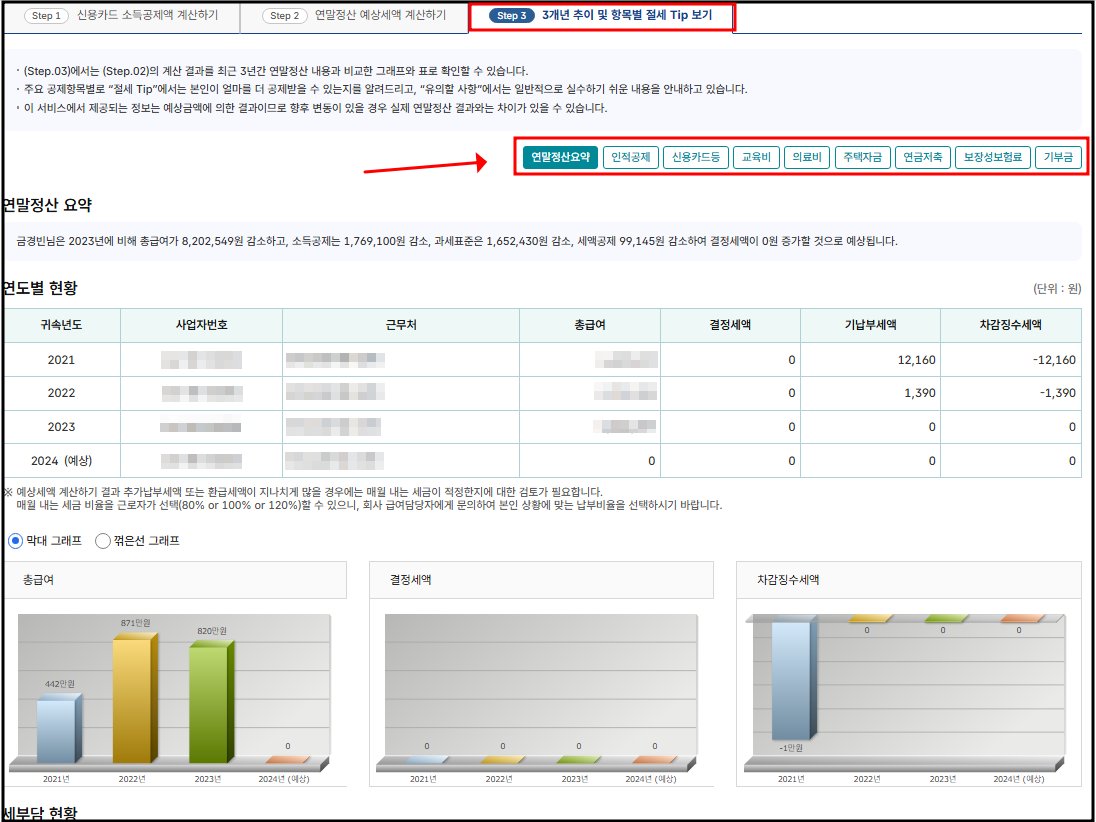The width and height of the screenshot is (1096, 822).
Task: Click the 총급여 chart title
Action: 38,580
